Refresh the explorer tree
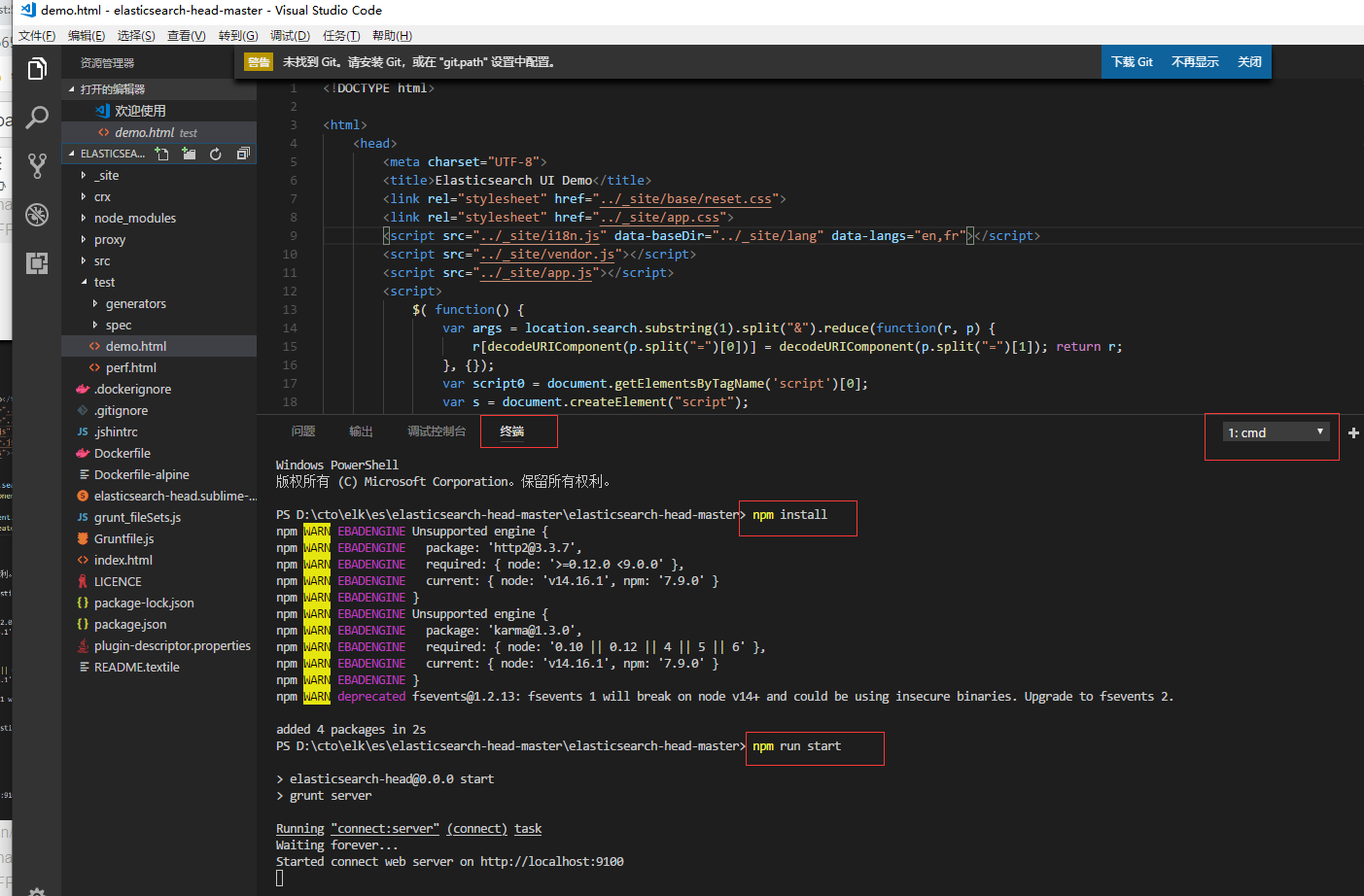This screenshot has width=1364, height=896. (216, 154)
